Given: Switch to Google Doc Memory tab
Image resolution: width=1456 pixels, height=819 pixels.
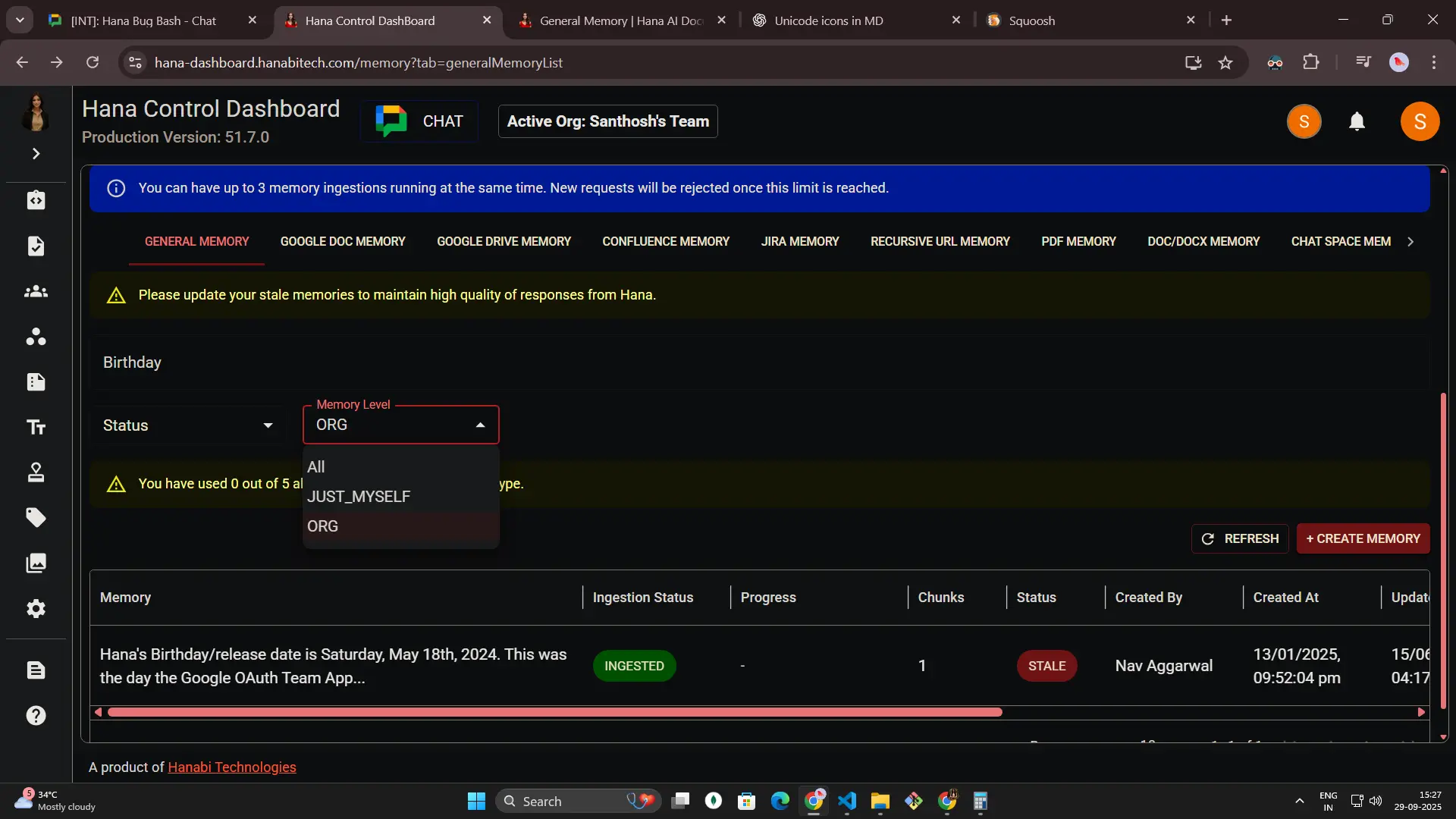Looking at the screenshot, I should (343, 241).
